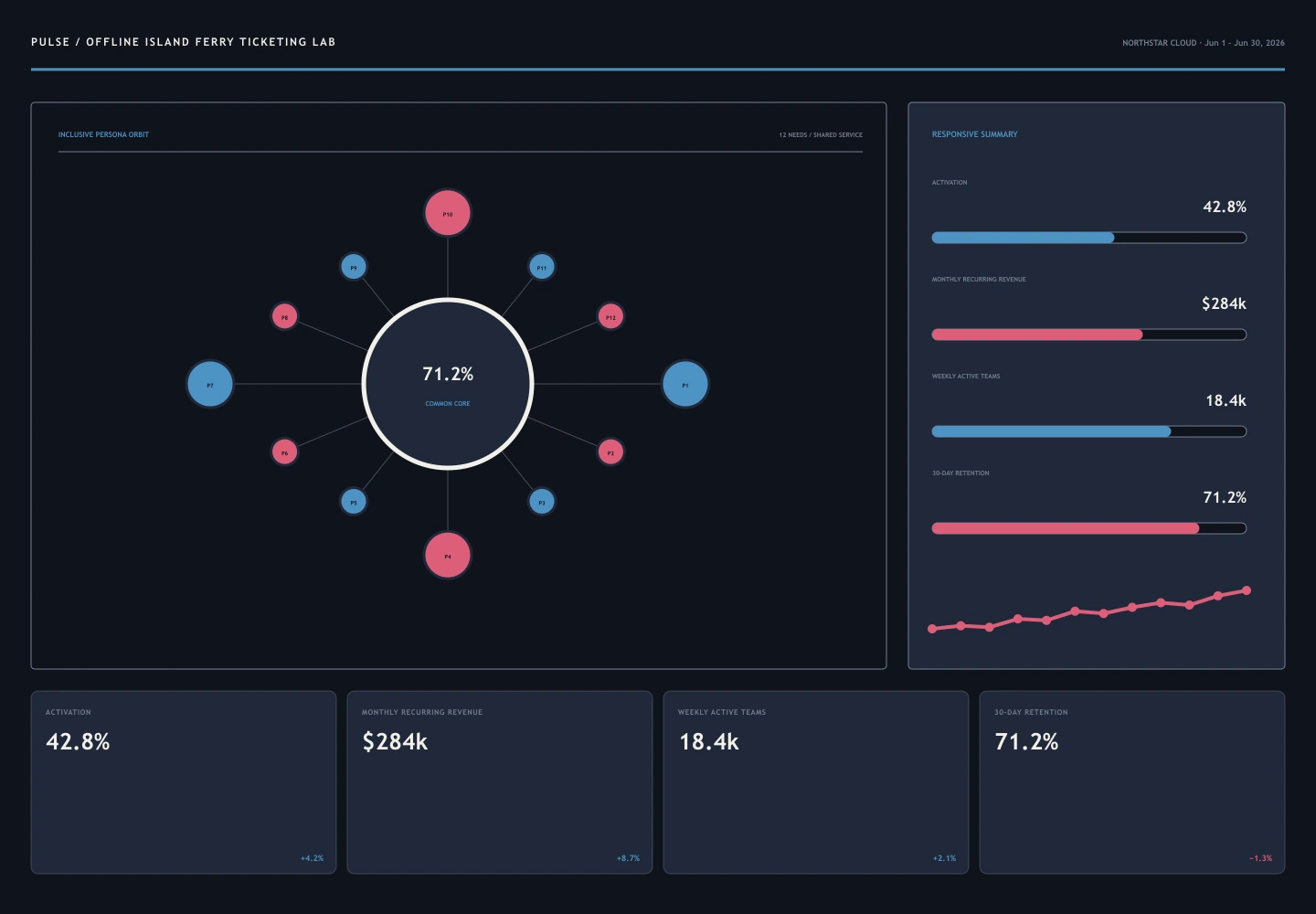Select the P5 persona node

[354, 502]
